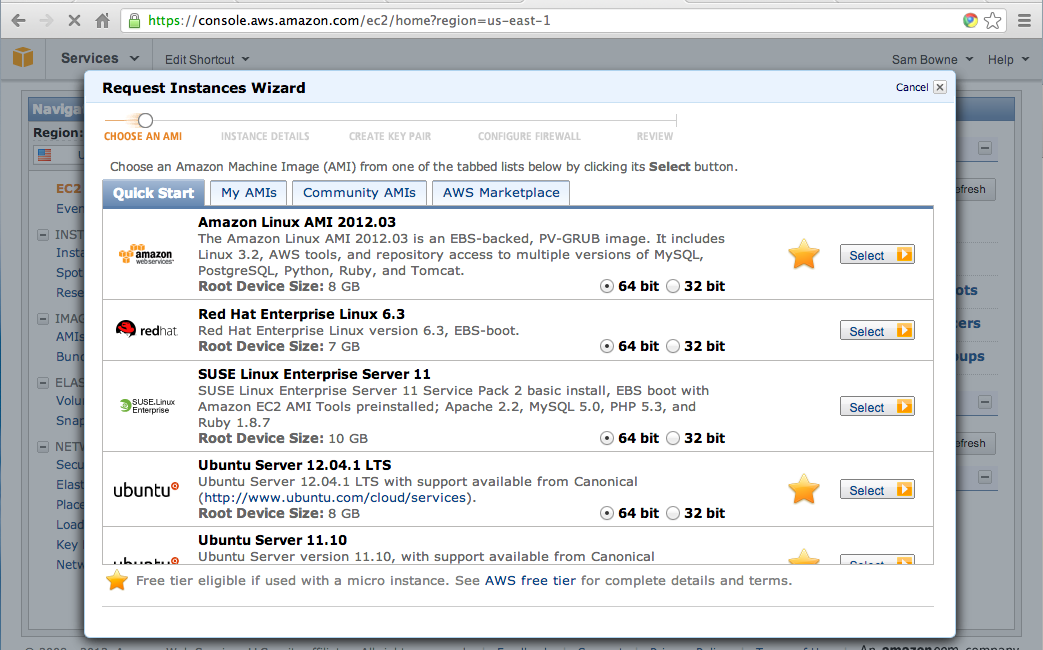This screenshot has height=650, width=1043.
Task: Collapse the top right background panel
Action: (x=985, y=148)
